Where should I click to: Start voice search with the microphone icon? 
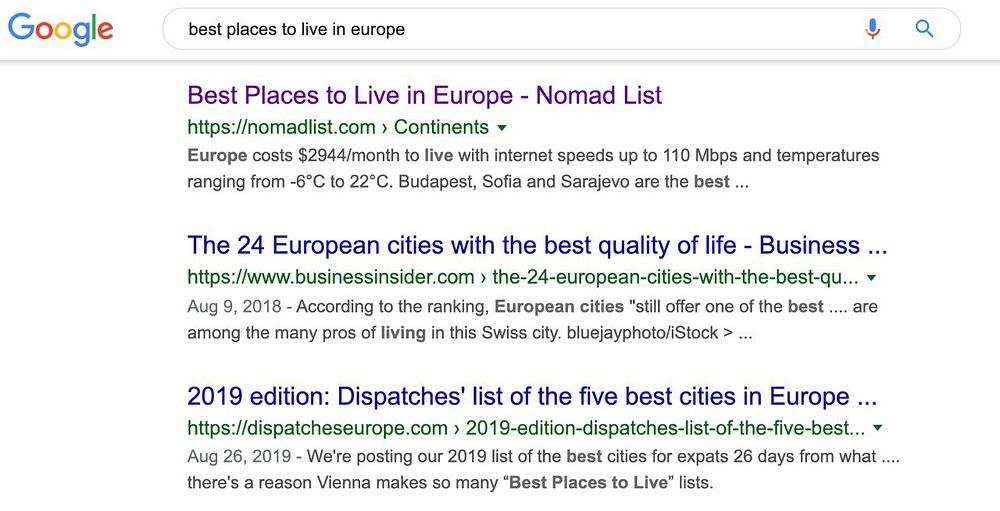tap(872, 29)
